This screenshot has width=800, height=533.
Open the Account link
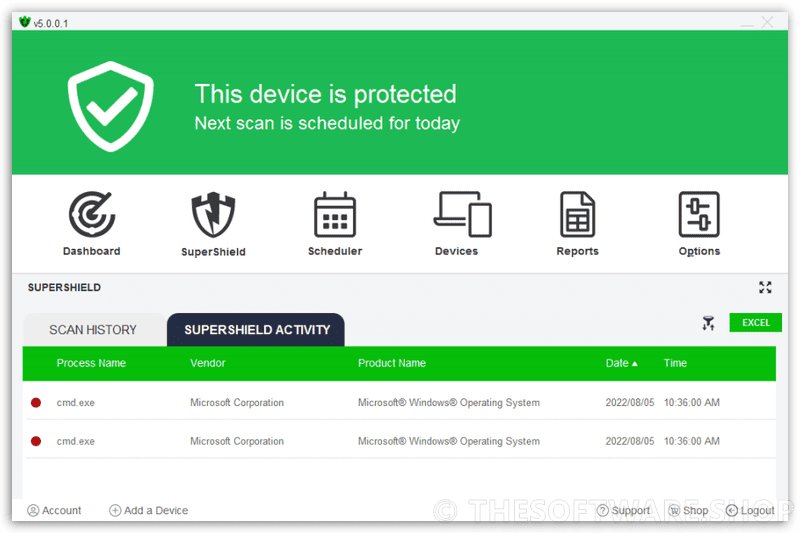point(54,510)
